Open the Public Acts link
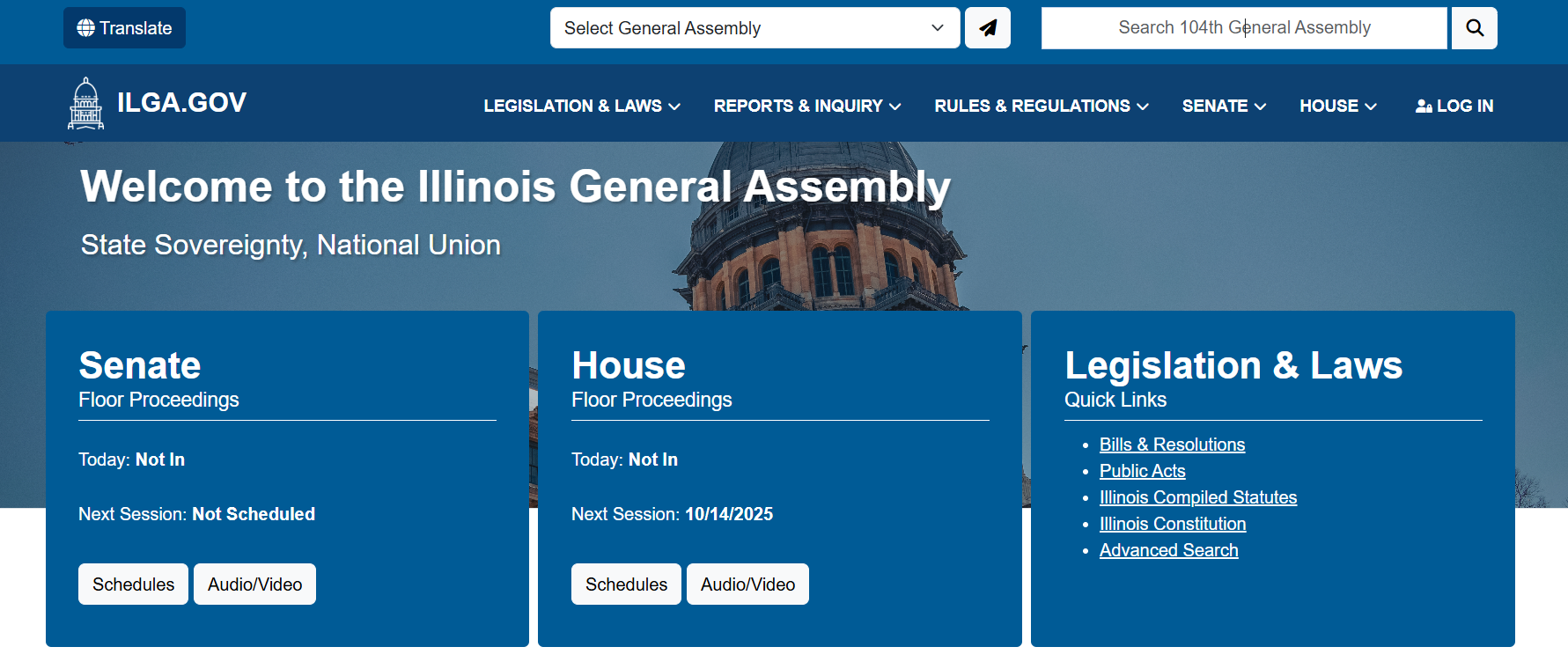The width and height of the screenshot is (1568, 669). tap(1142, 471)
